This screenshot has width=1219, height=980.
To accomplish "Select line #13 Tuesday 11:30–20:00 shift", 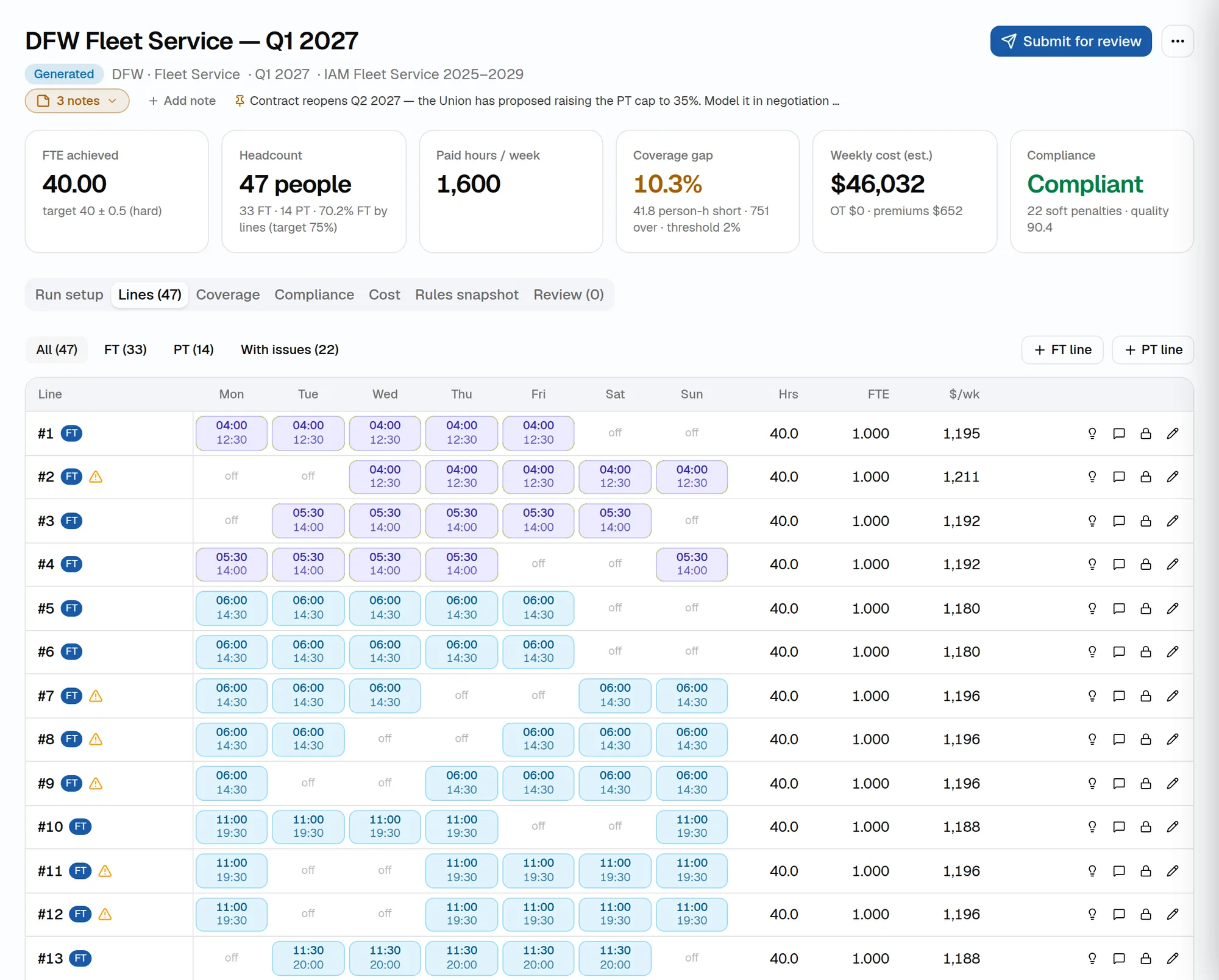I will point(308,957).
